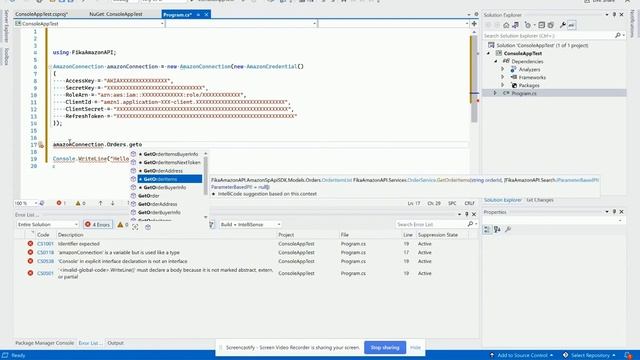
Task: Click Add to Source Control in status bar
Action: coord(522,356)
